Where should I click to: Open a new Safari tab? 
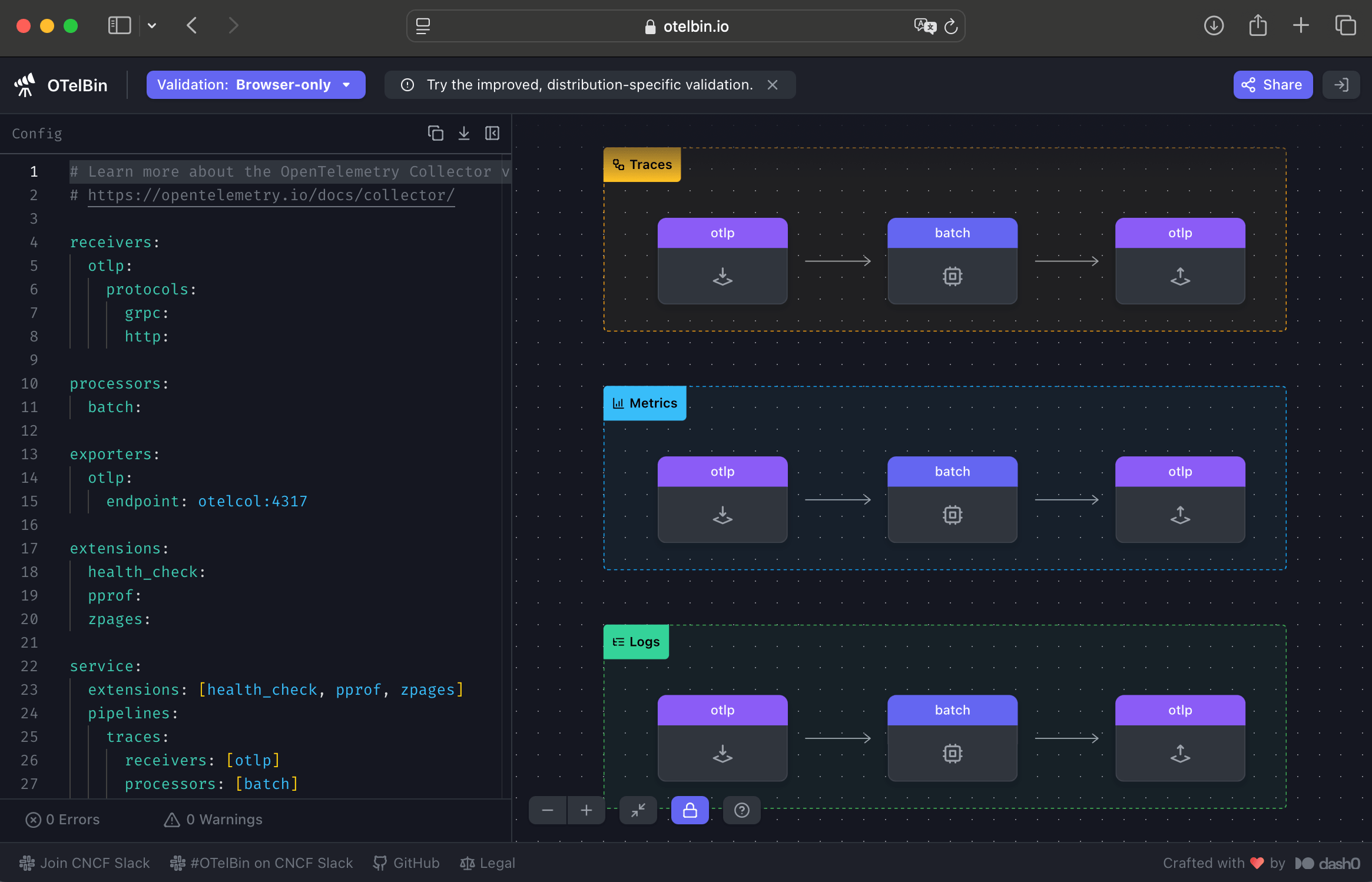(1301, 25)
